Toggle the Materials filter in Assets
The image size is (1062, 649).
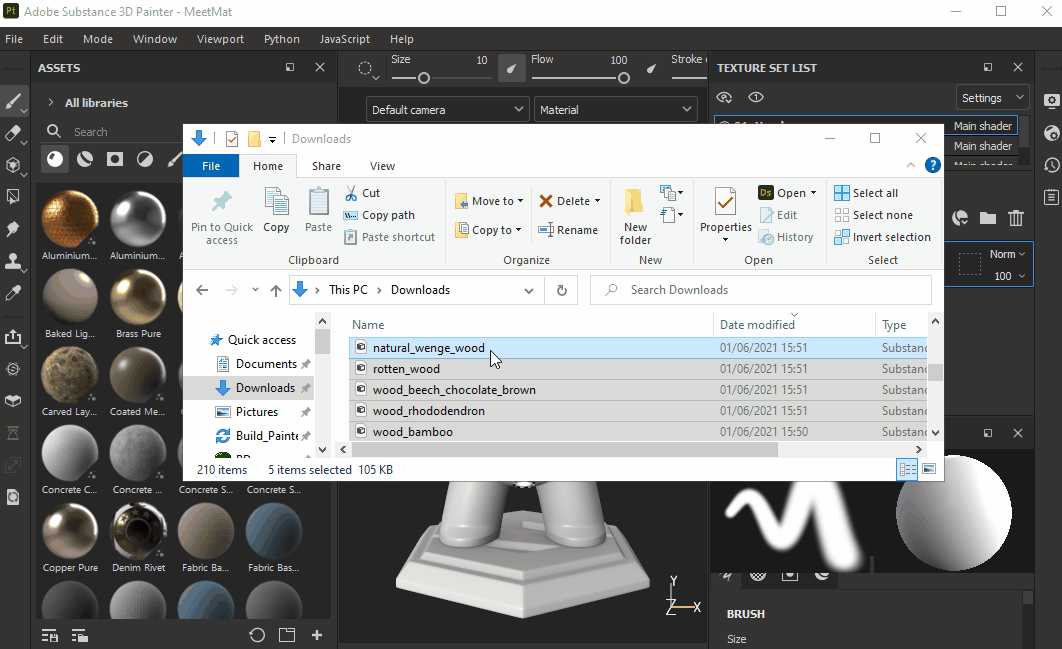pos(55,159)
